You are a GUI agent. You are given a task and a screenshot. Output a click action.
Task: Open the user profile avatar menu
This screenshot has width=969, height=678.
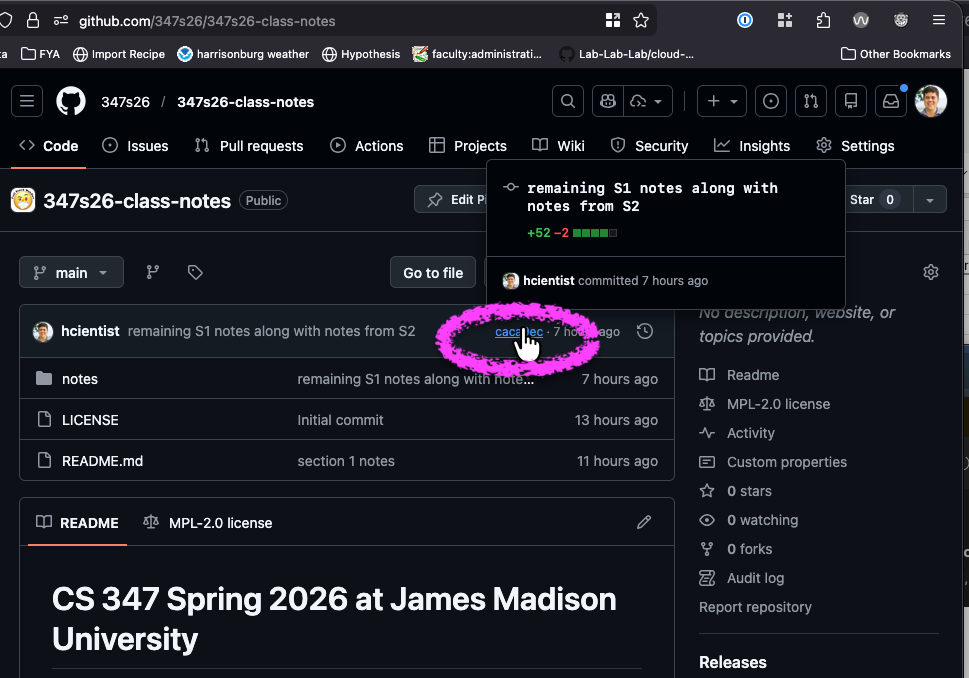(x=931, y=101)
